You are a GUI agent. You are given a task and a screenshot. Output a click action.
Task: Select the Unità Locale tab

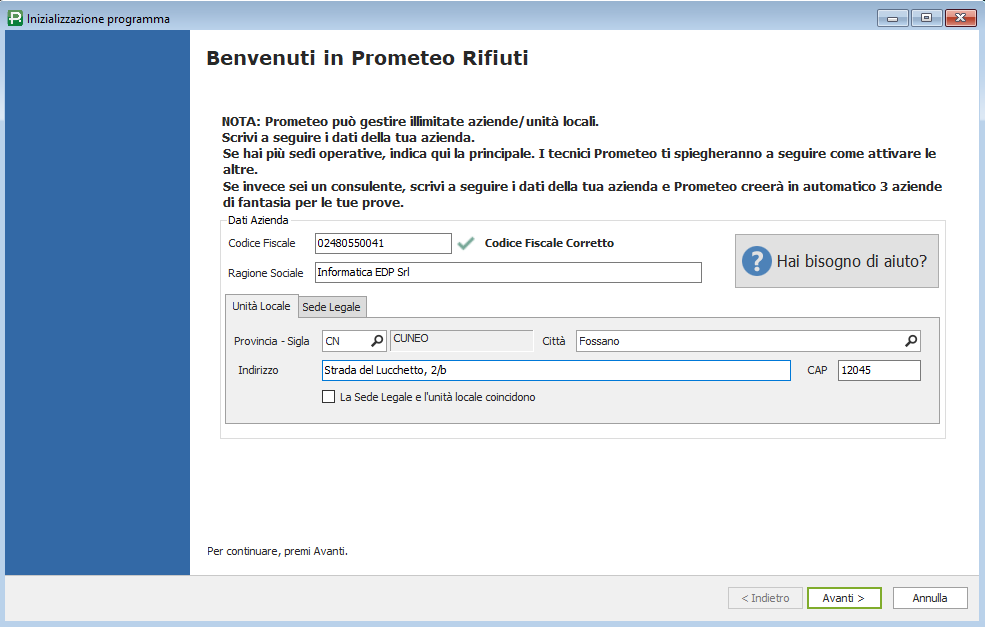(x=261, y=306)
